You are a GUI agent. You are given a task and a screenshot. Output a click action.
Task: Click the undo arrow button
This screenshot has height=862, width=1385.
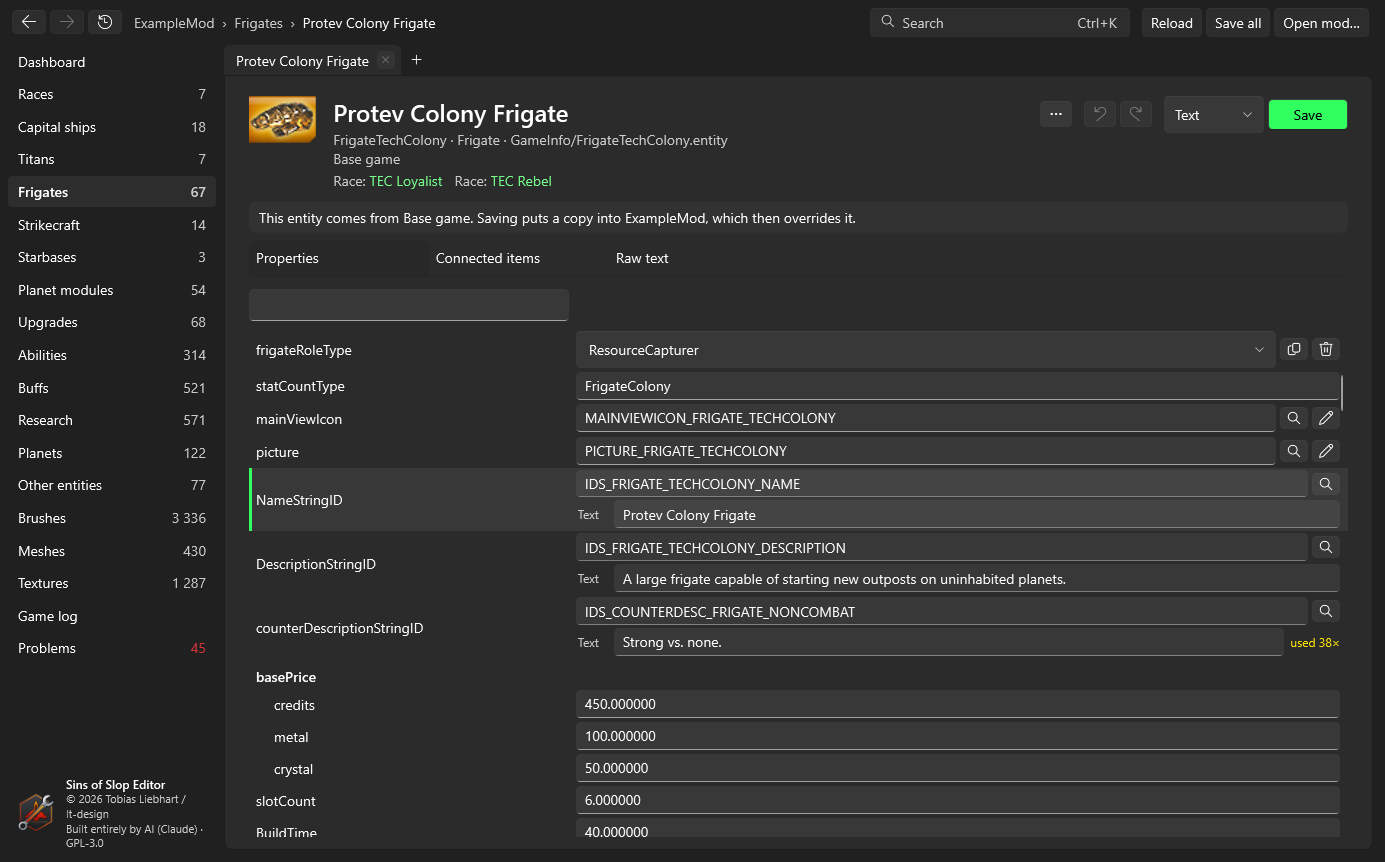click(1100, 114)
